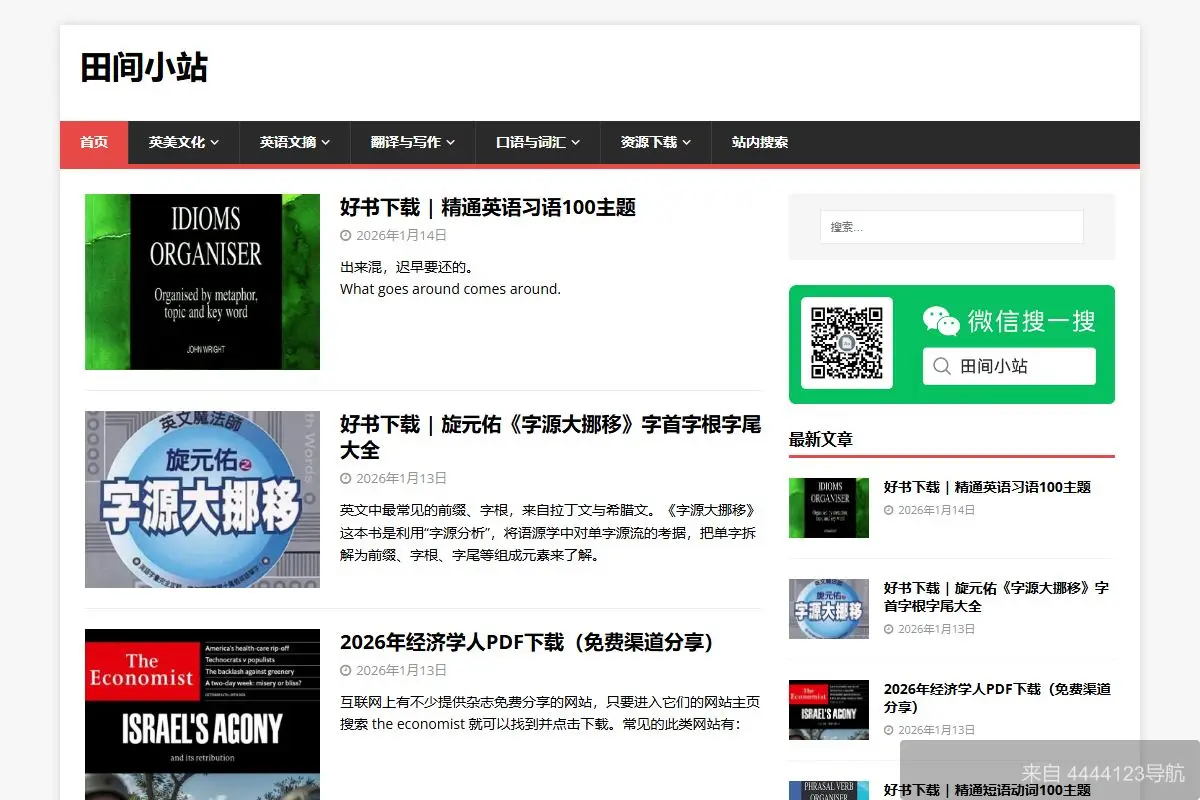Click the 字源大挪移 cover image
Viewport: 1200px width, 800px height.
pos(202,499)
